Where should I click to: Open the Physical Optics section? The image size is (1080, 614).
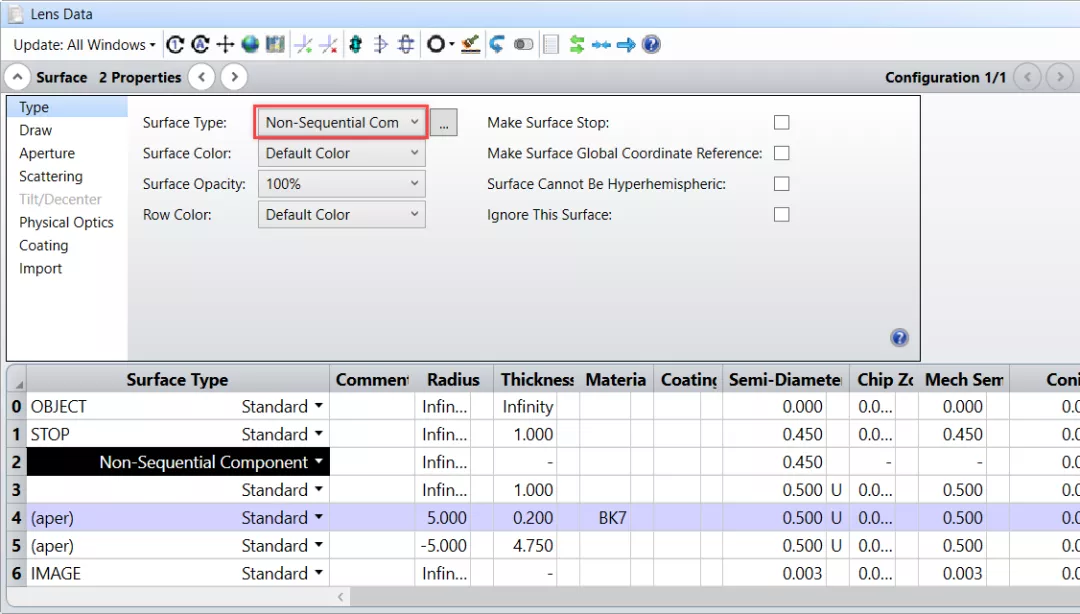[66, 222]
